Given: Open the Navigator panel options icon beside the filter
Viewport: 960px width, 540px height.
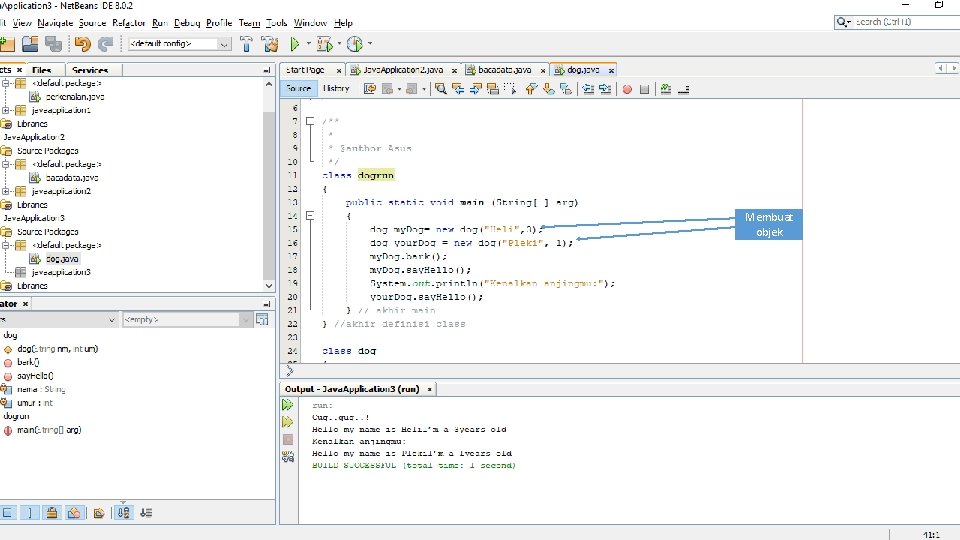Looking at the screenshot, I should 262,320.
